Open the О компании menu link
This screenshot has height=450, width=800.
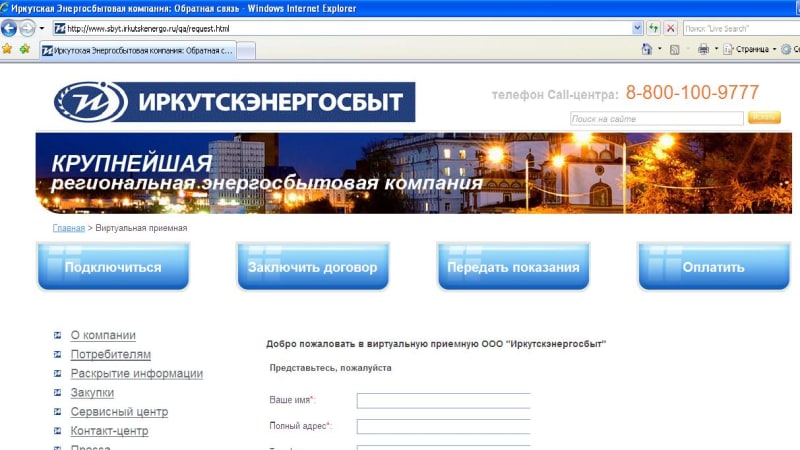(103, 335)
